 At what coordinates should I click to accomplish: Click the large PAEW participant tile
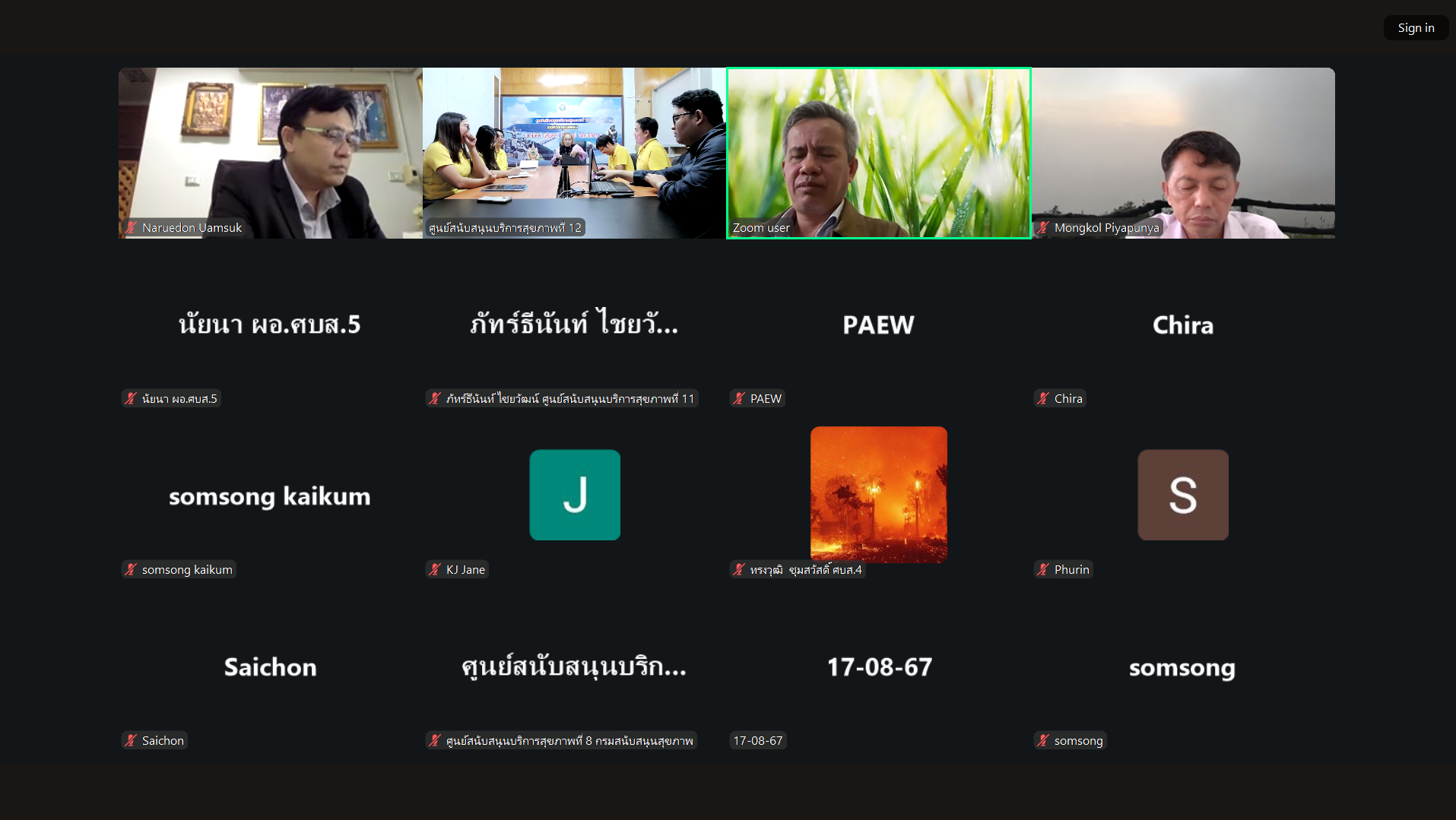coord(879,325)
